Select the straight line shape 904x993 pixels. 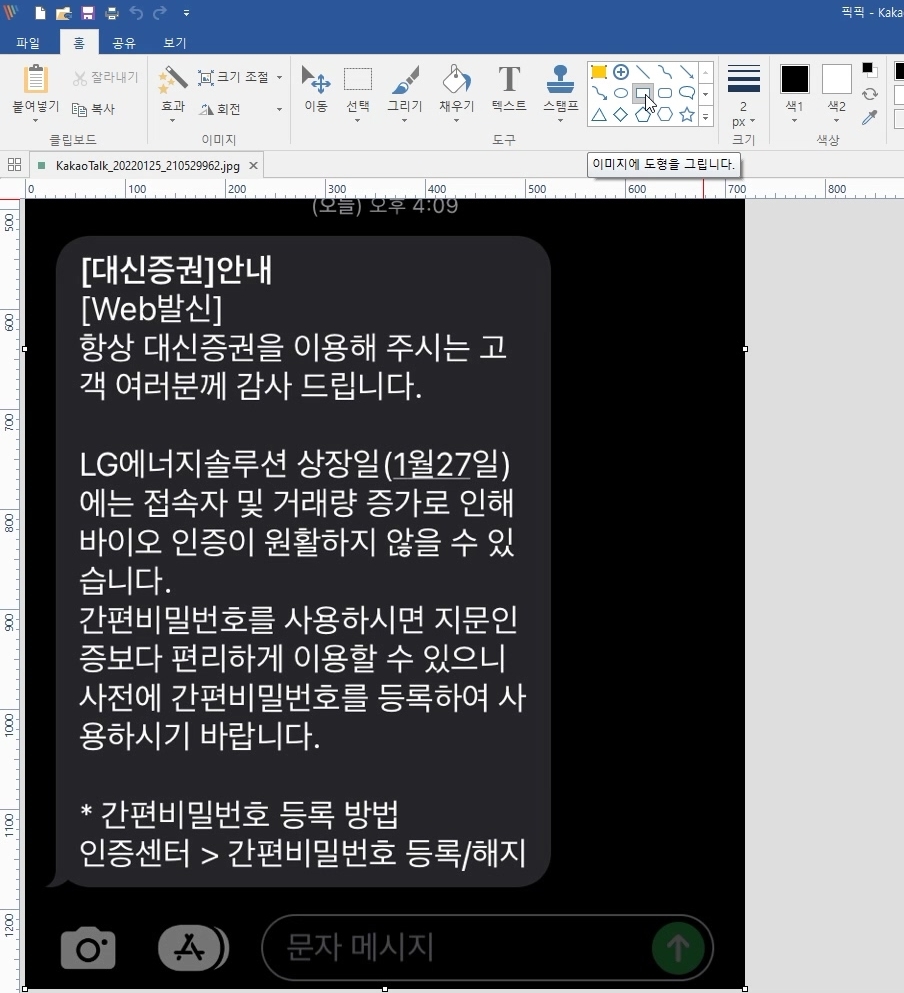tap(643, 72)
